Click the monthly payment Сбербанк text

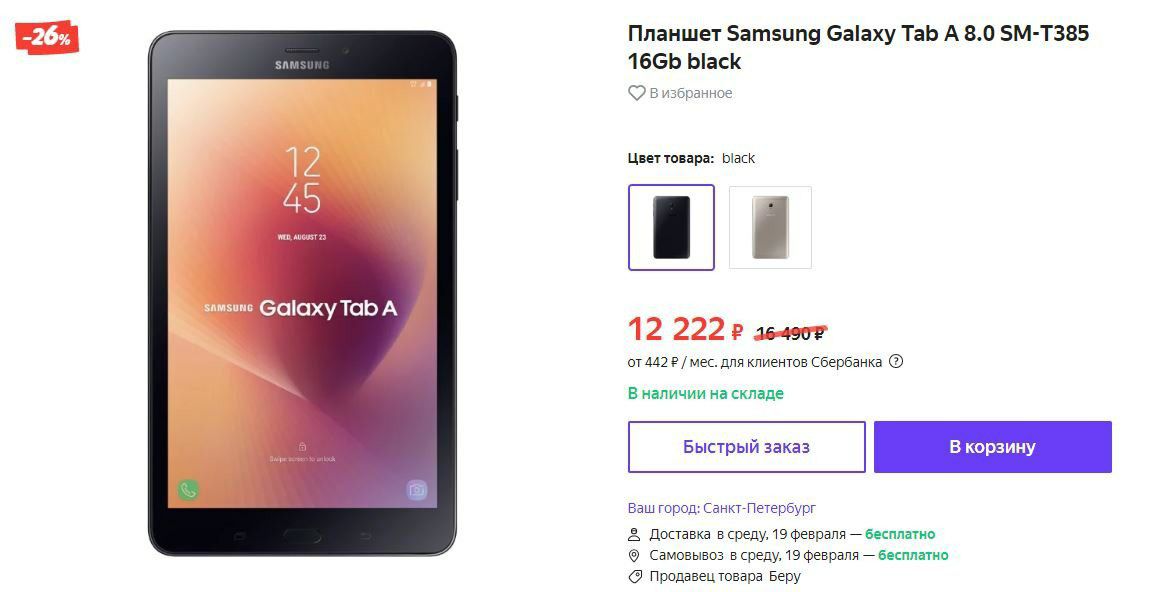[x=755, y=362]
